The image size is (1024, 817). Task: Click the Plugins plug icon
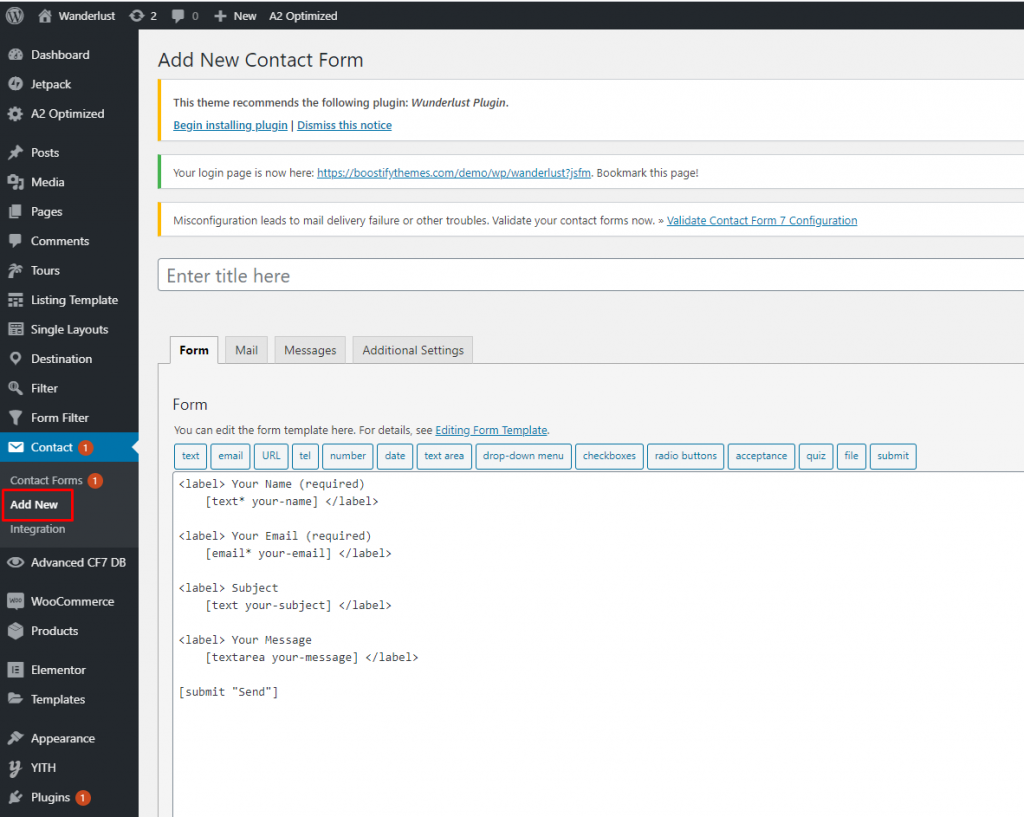coord(16,797)
